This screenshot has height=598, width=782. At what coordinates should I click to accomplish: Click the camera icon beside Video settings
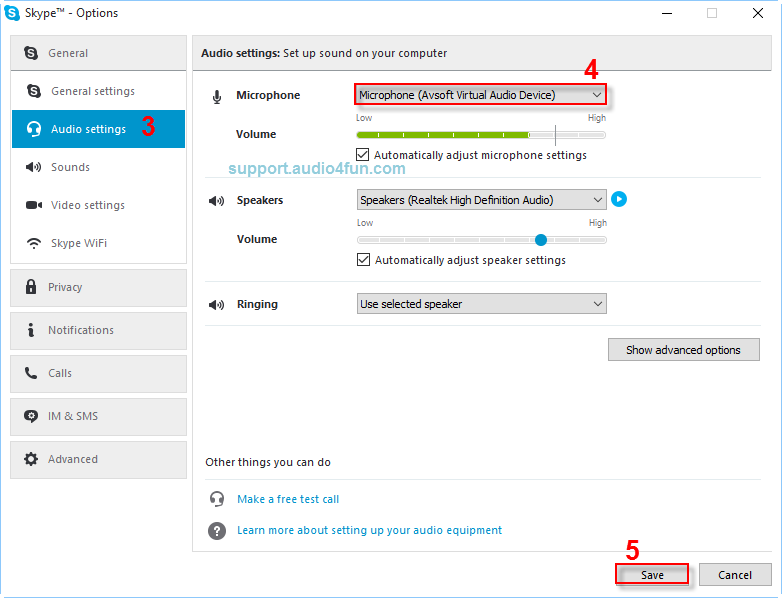coord(34,205)
